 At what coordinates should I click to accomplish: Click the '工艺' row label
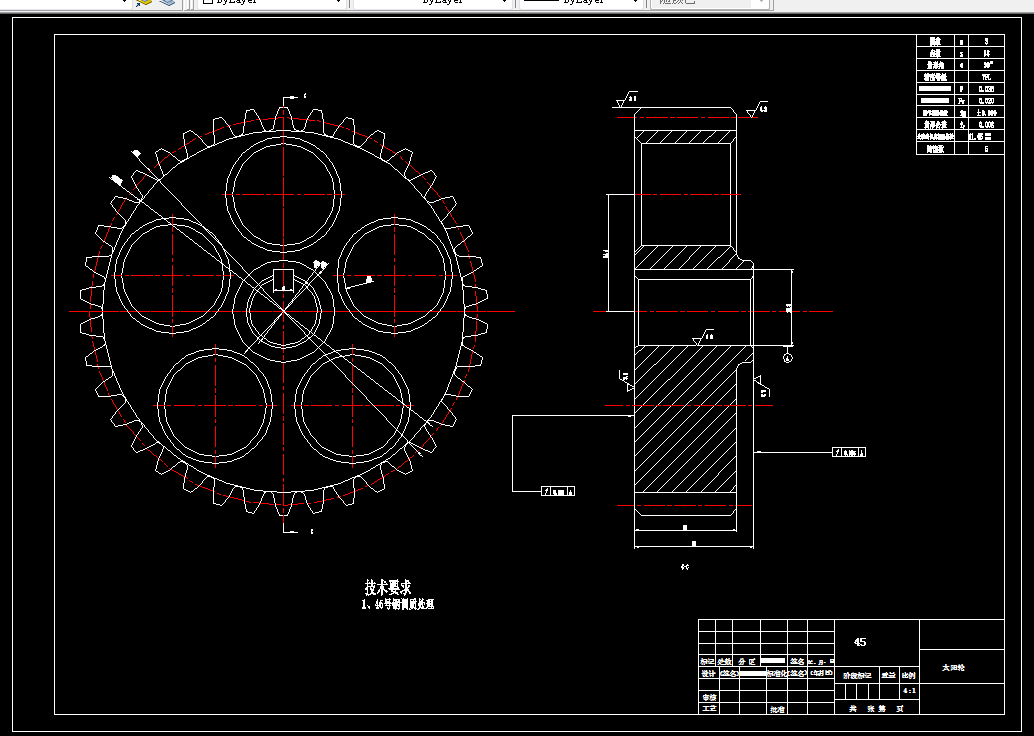coord(709,709)
